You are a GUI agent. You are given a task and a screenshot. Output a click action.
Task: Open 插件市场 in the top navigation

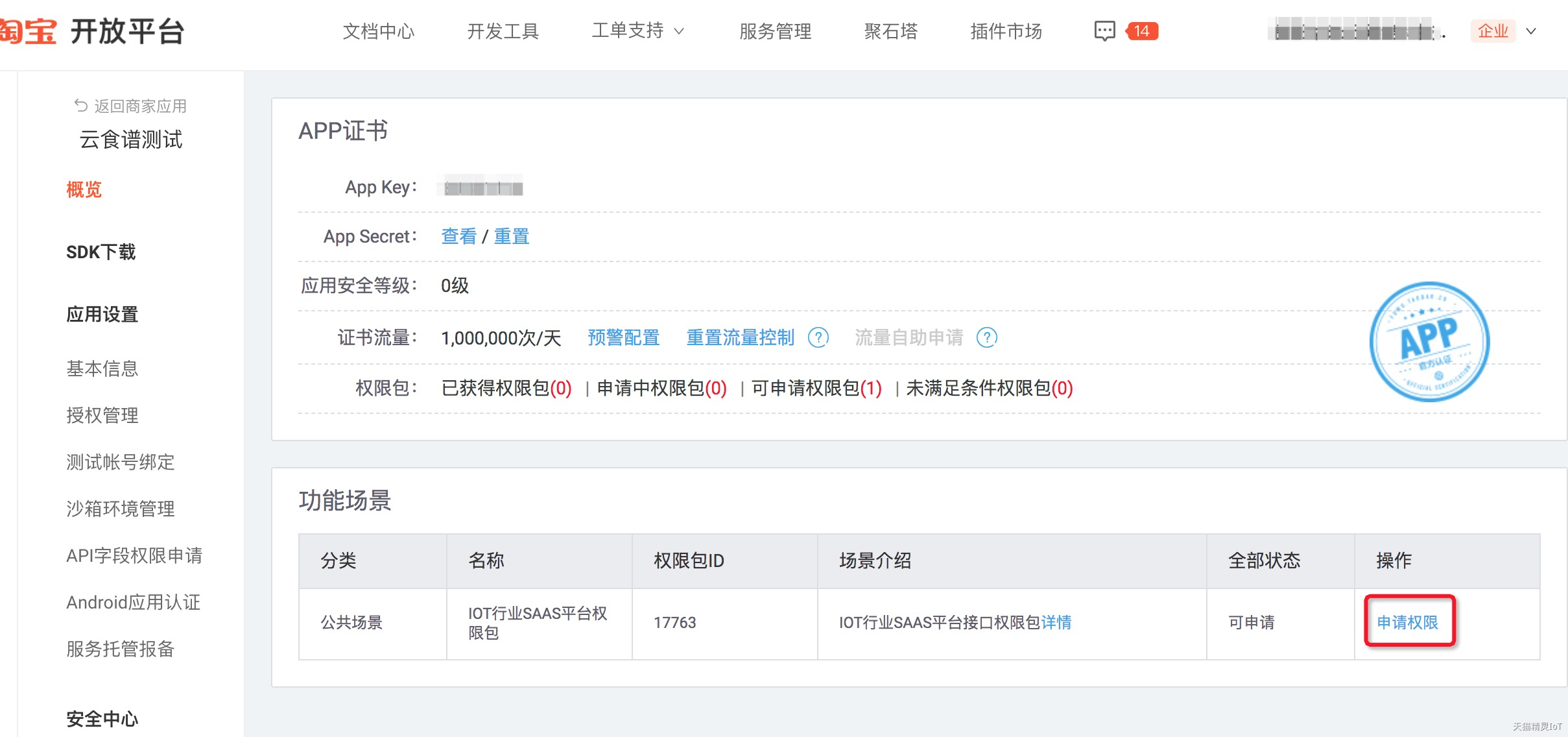pos(1006,31)
